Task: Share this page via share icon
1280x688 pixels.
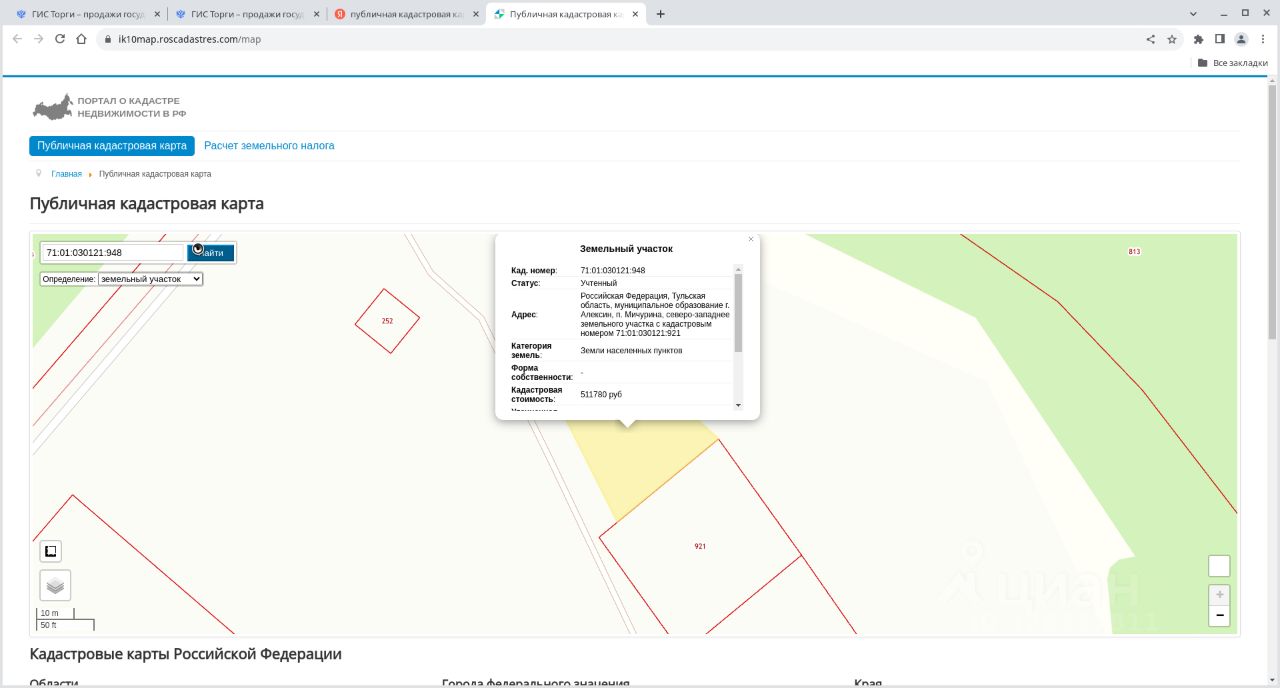Action: point(1150,39)
